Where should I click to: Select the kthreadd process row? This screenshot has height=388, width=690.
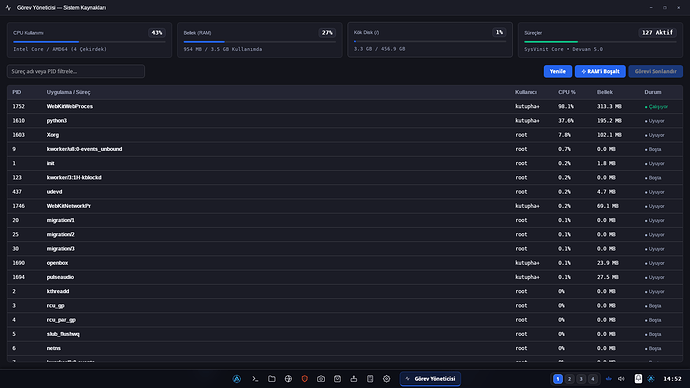click(x=345, y=291)
